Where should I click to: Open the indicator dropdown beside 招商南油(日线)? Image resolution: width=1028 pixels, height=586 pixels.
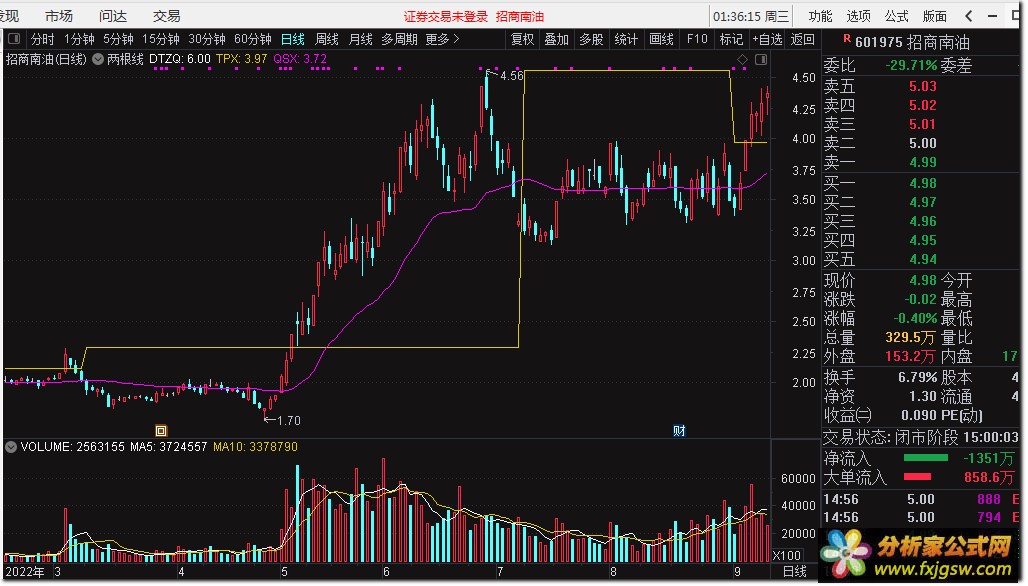(x=98, y=59)
